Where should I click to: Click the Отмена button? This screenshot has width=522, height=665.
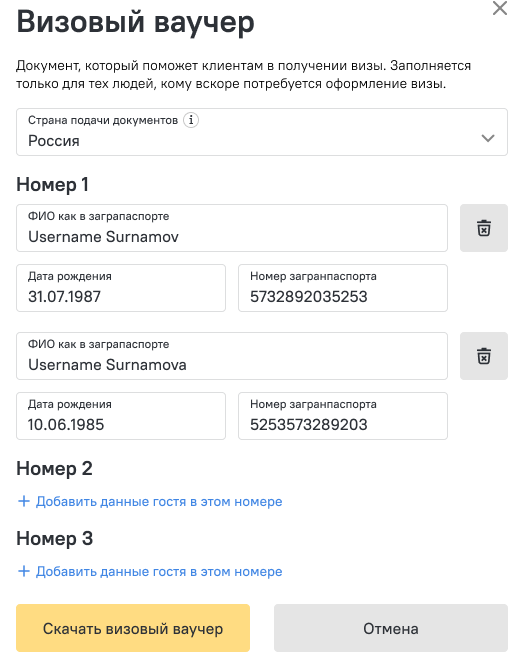click(x=391, y=628)
